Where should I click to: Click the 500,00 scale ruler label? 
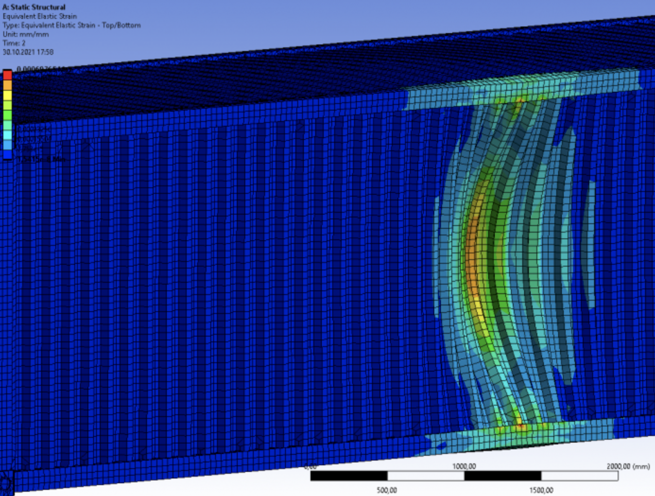387,490
